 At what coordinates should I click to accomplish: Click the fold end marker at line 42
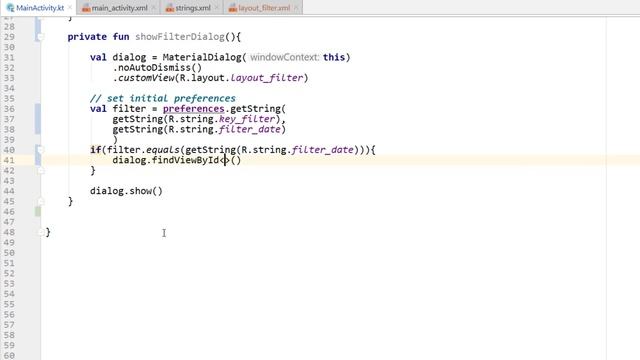[40, 171]
